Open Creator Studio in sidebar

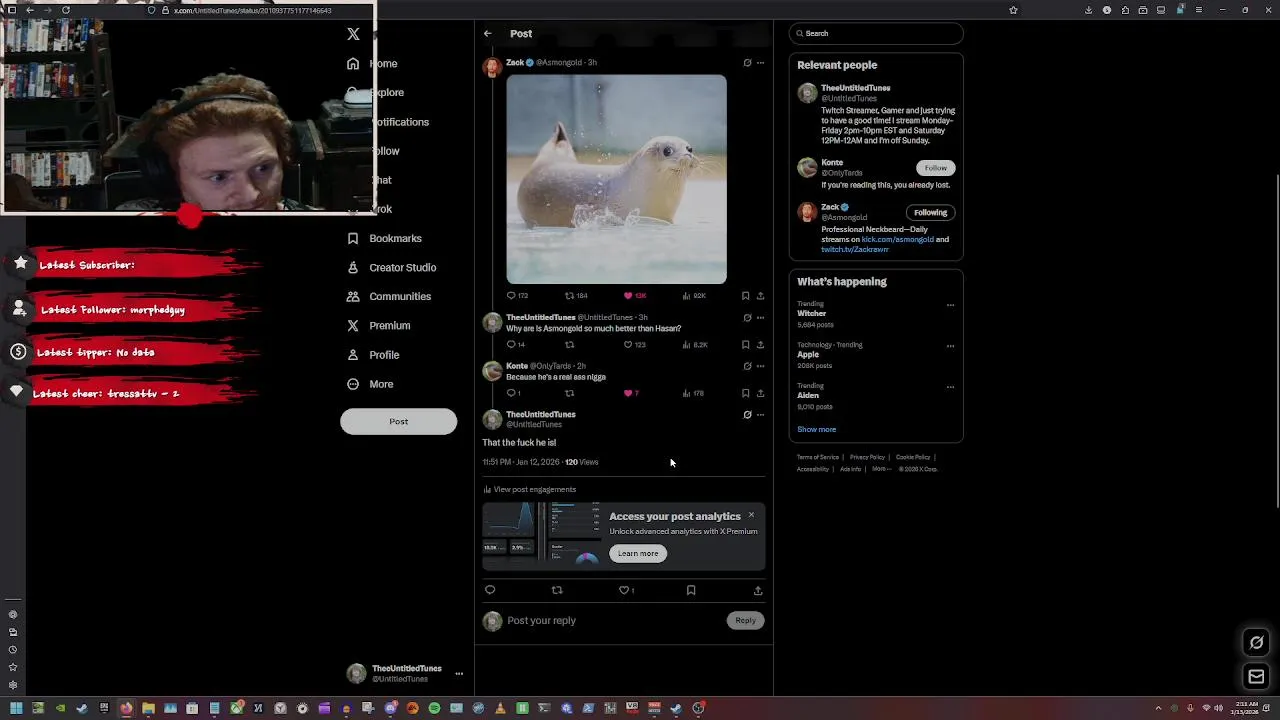click(391, 268)
